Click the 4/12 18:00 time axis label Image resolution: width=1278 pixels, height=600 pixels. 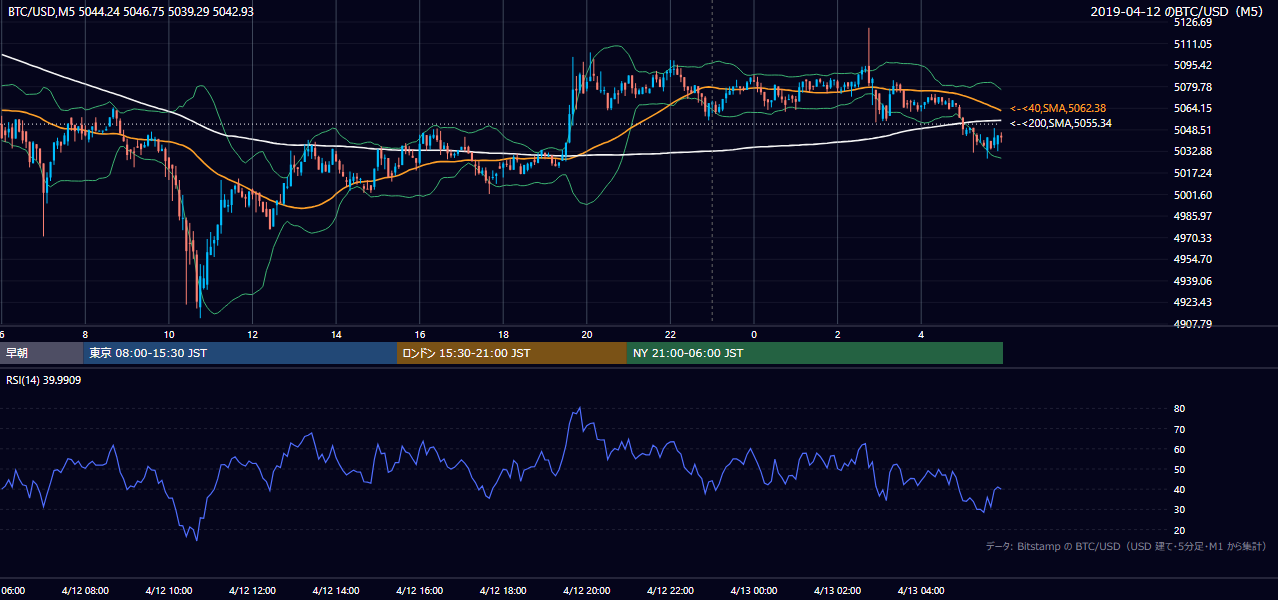(x=503, y=591)
